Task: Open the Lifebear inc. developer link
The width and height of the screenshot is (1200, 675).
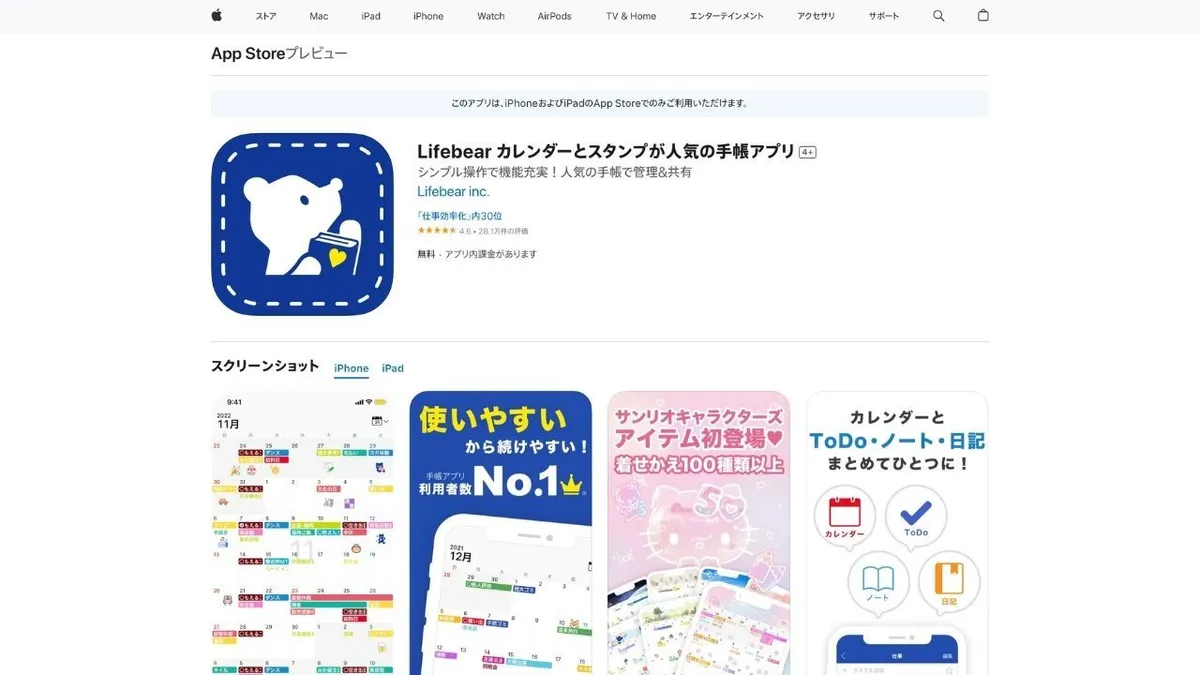Action: [453, 191]
